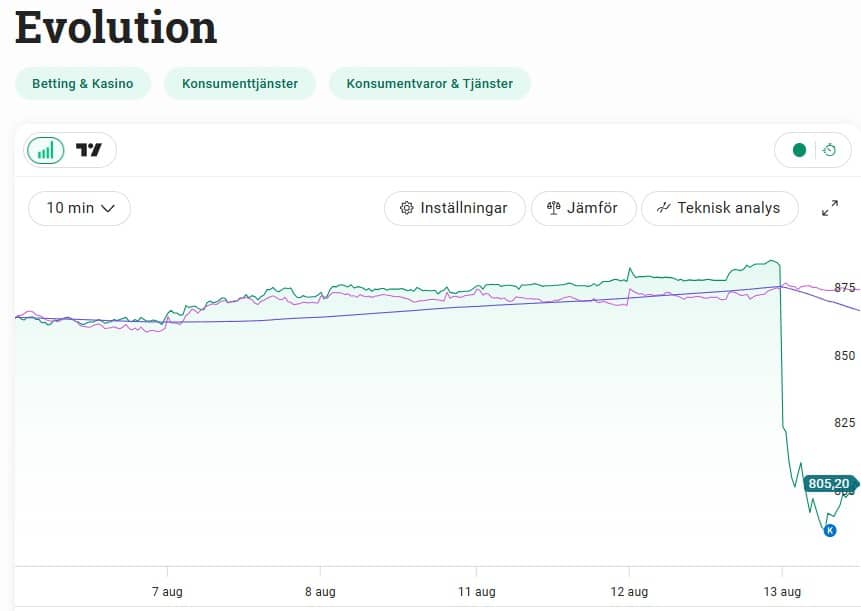The height and width of the screenshot is (611, 861).
Task: Click the scales icon in Jämför
Action: pos(553,208)
